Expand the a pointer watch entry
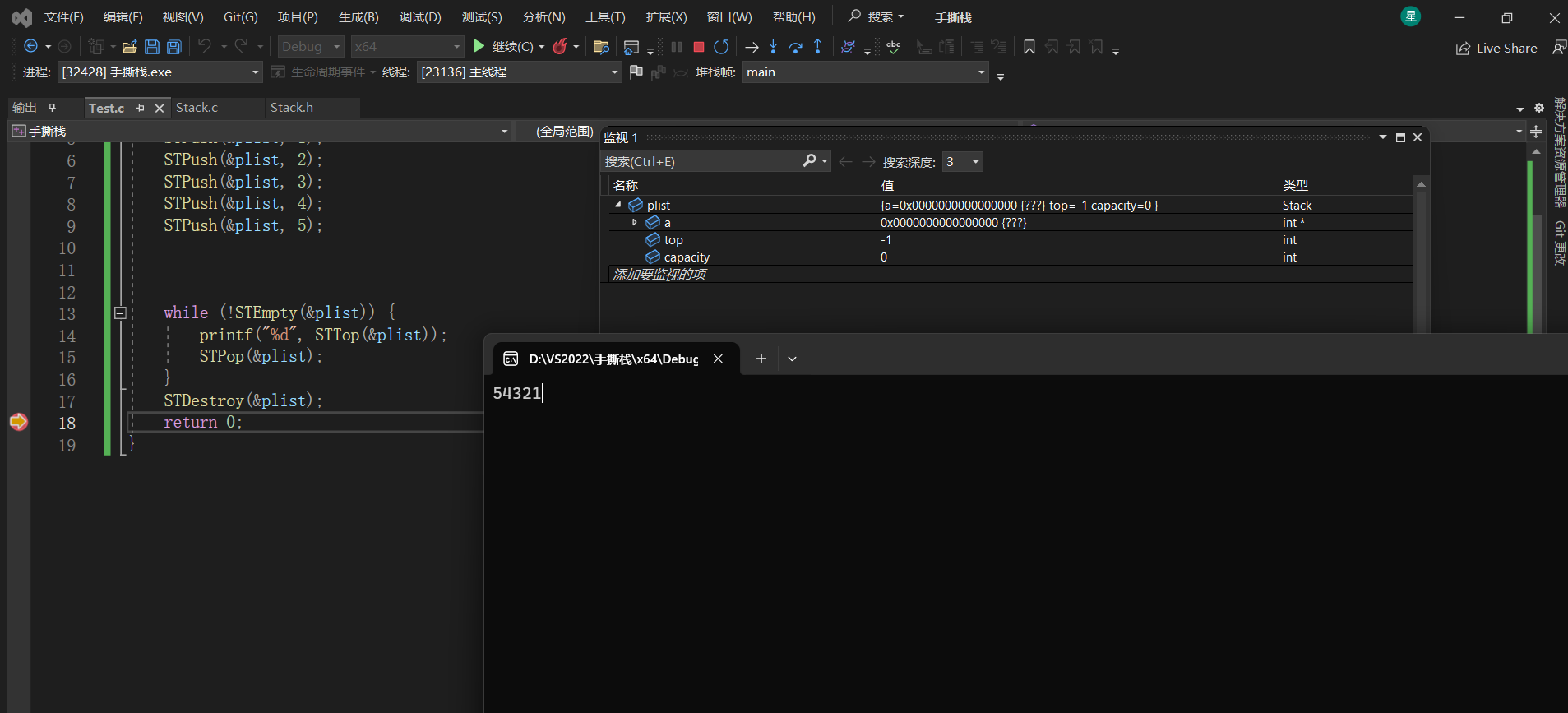 click(x=634, y=222)
